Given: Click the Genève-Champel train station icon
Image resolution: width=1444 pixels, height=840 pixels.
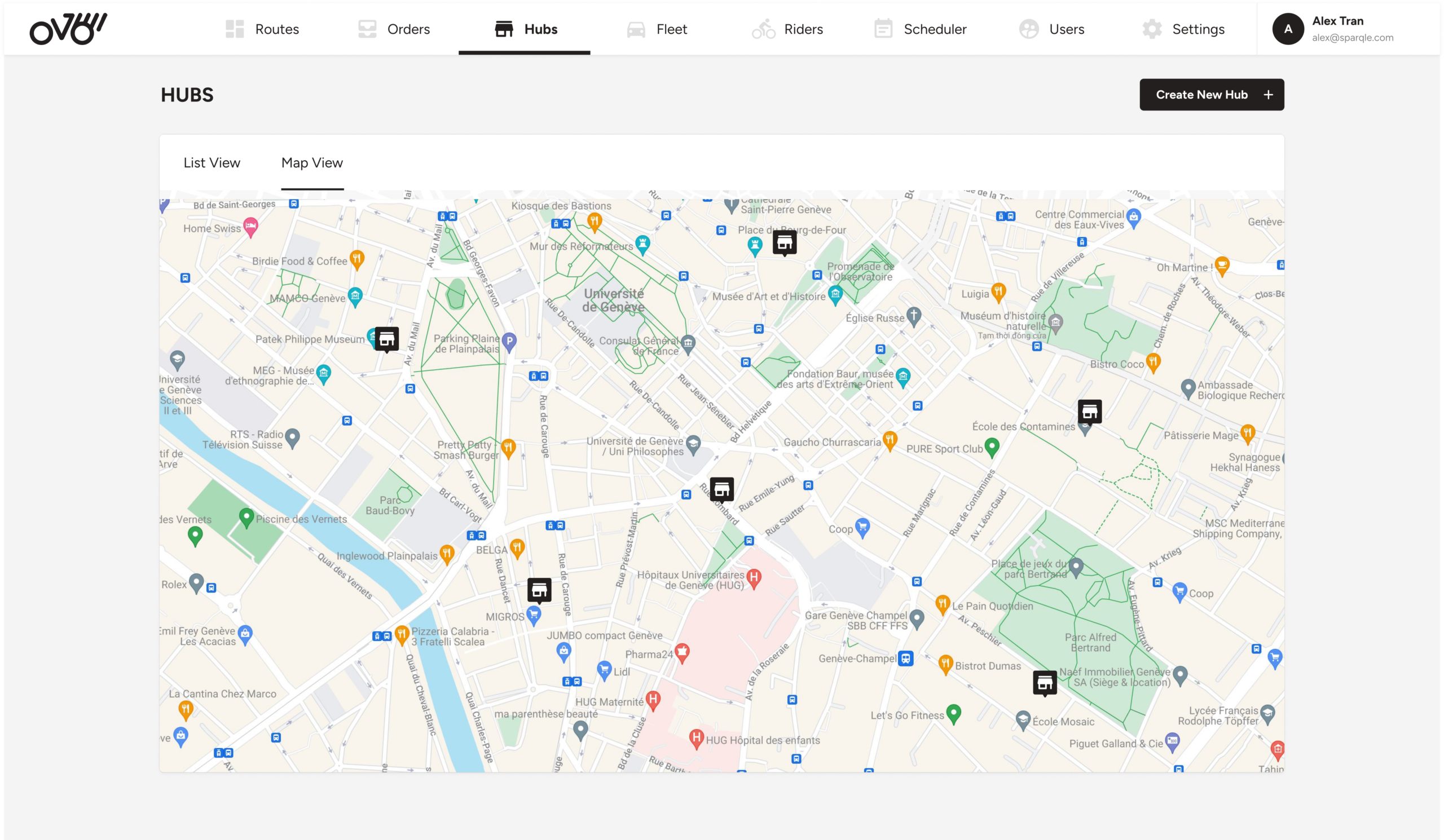Looking at the screenshot, I should tap(905, 658).
